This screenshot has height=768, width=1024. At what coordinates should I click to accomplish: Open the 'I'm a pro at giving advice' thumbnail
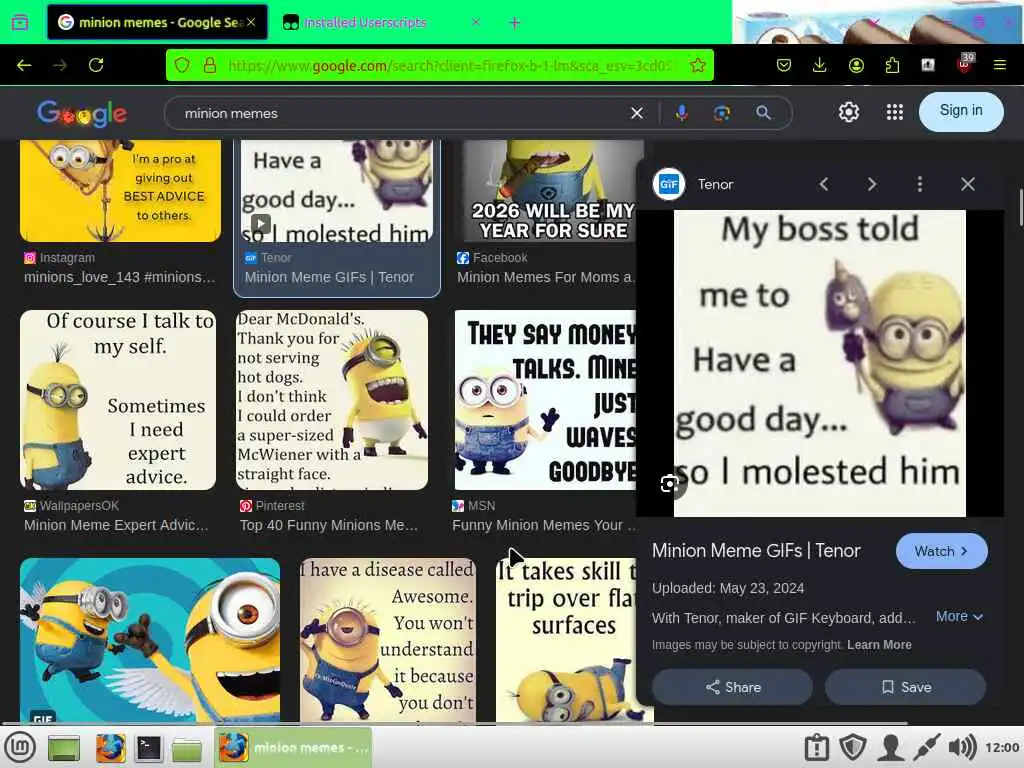coord(120,191)
